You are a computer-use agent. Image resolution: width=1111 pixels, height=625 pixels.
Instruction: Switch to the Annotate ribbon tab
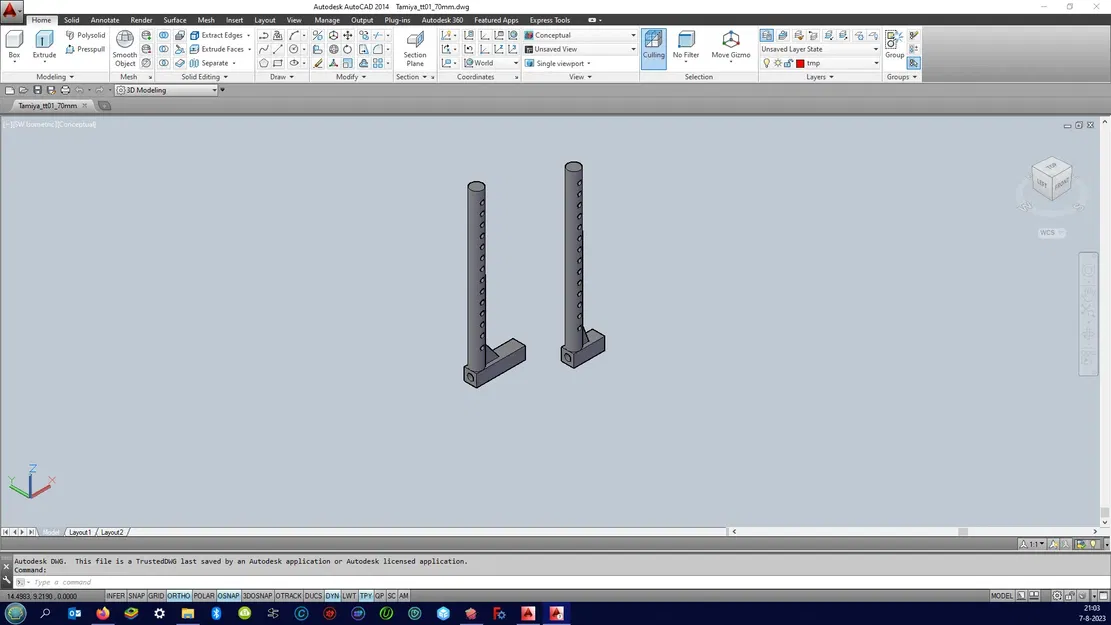click(x=105, y=20)
